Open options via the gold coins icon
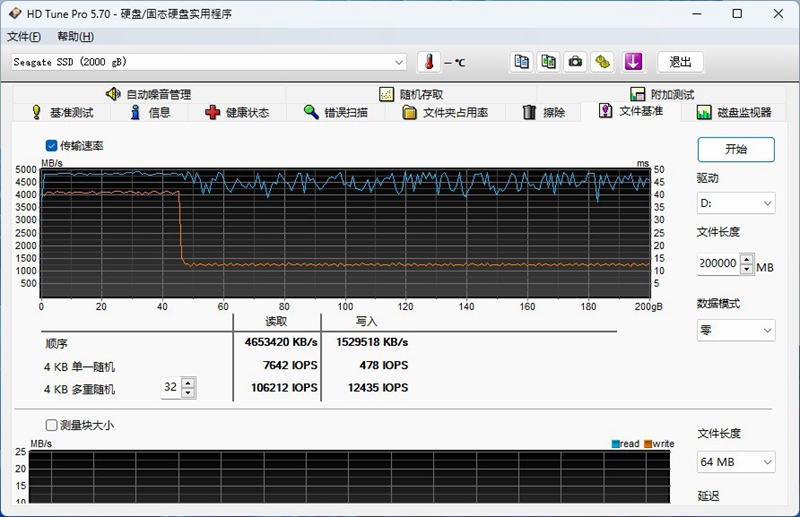 point(602,62)
